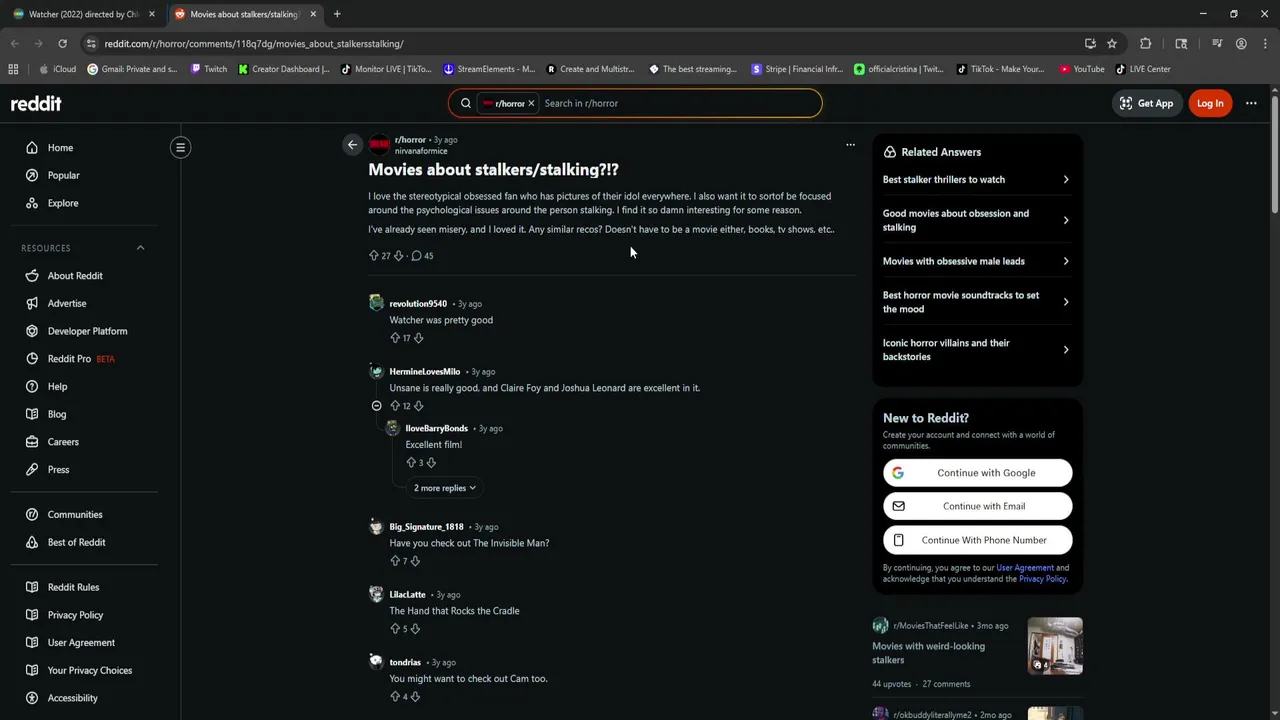Open the 45 comments on the post

[x=422, y=256]
